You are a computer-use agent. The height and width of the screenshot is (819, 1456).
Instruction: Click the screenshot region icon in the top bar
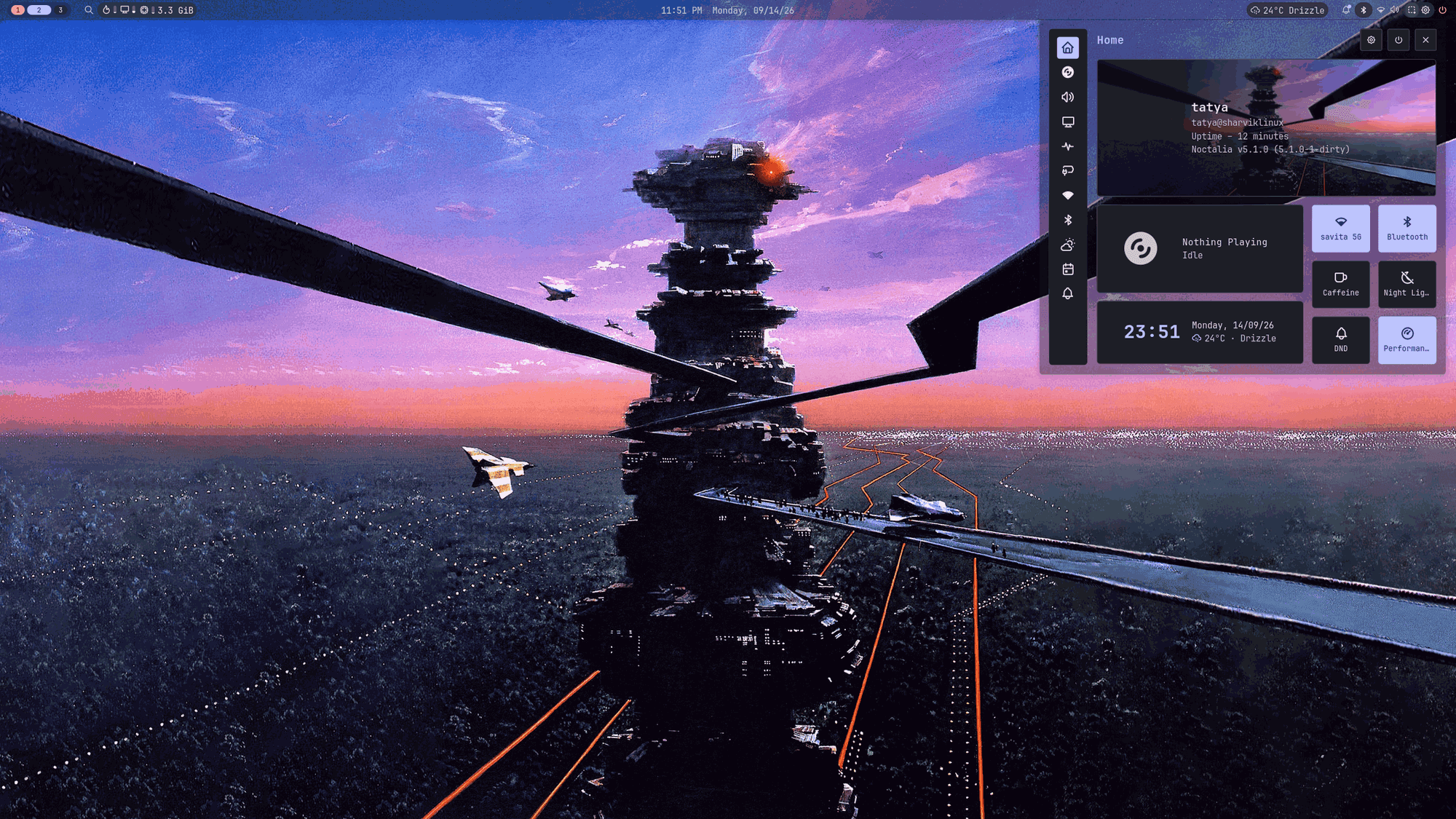point(1412,10)
